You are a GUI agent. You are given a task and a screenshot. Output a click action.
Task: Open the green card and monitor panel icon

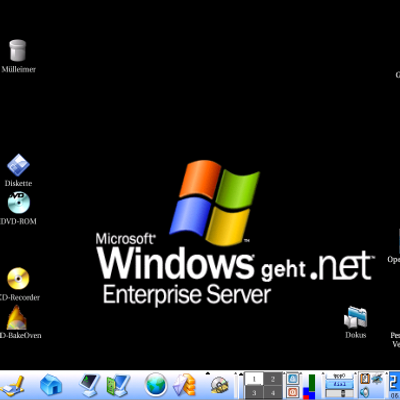click(x=118, y=386)
